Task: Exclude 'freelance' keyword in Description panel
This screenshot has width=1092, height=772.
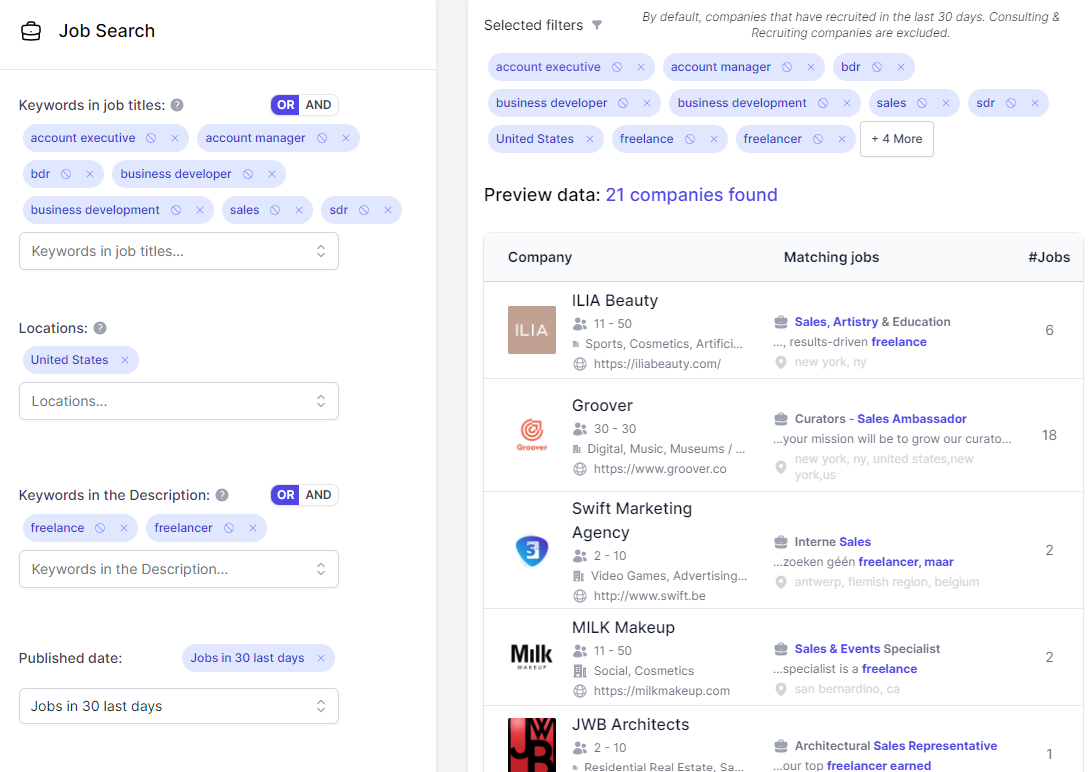Action: coord(100,528)
